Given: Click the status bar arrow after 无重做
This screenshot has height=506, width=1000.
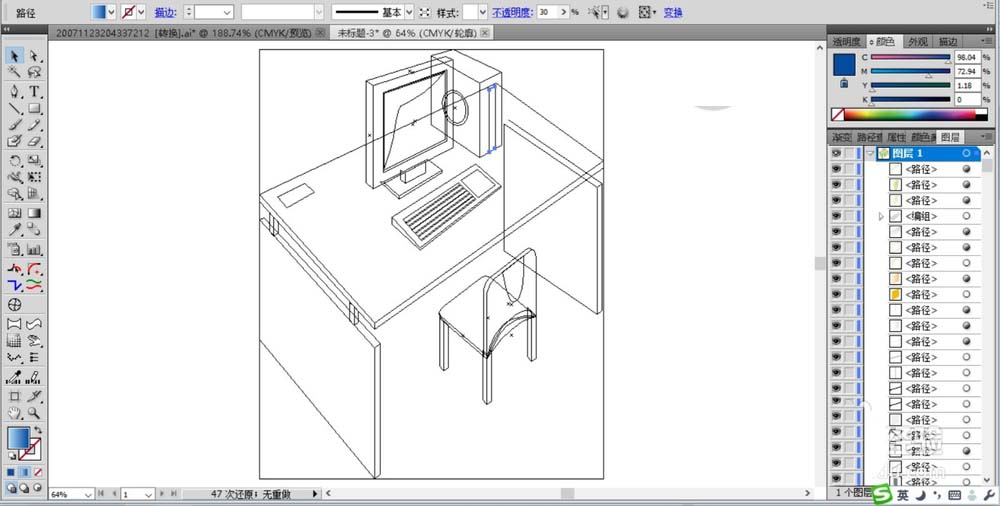Looking at the screenshot, I should [x=314, y=494].
